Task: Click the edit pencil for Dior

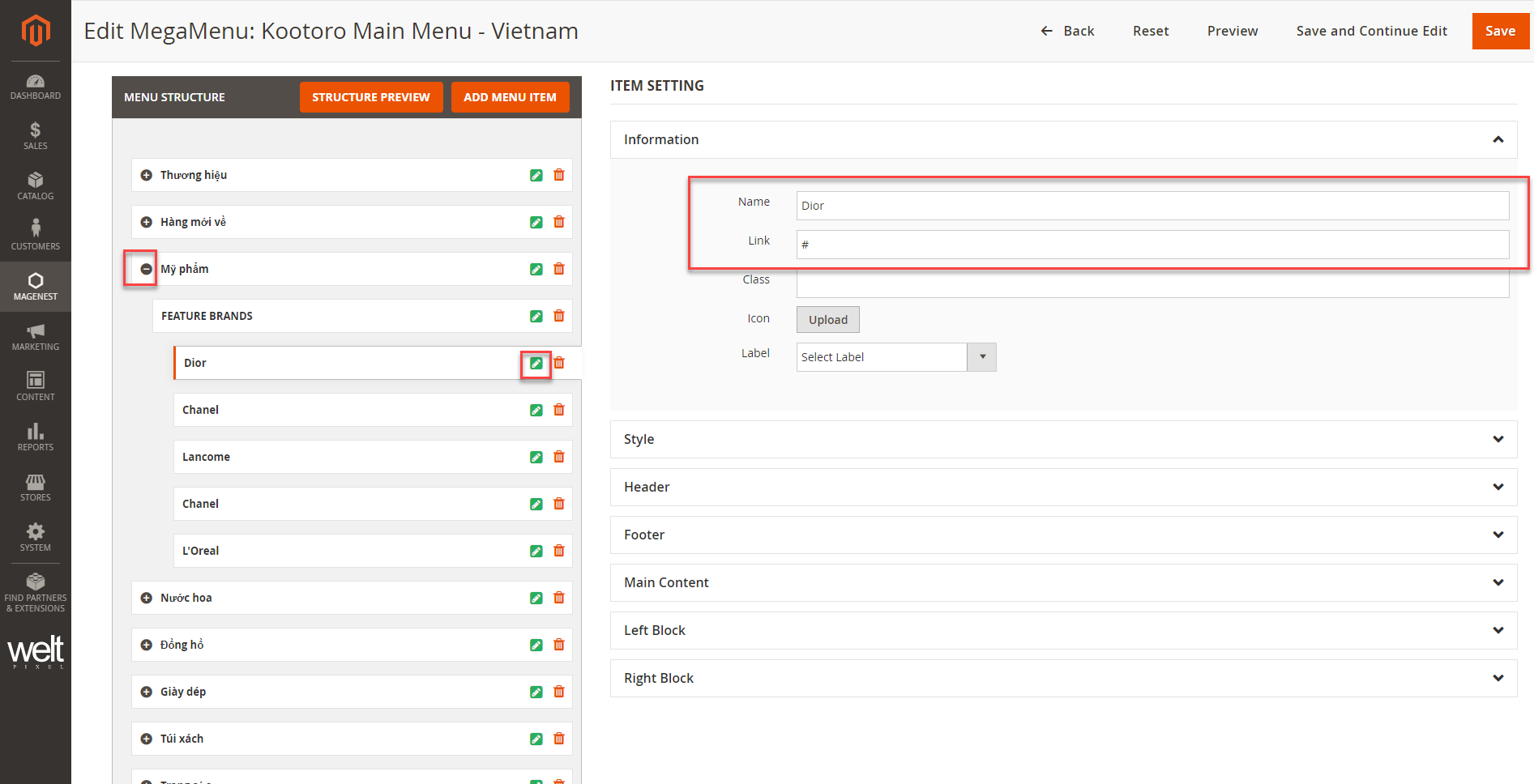Action: [x=536, y=363]
